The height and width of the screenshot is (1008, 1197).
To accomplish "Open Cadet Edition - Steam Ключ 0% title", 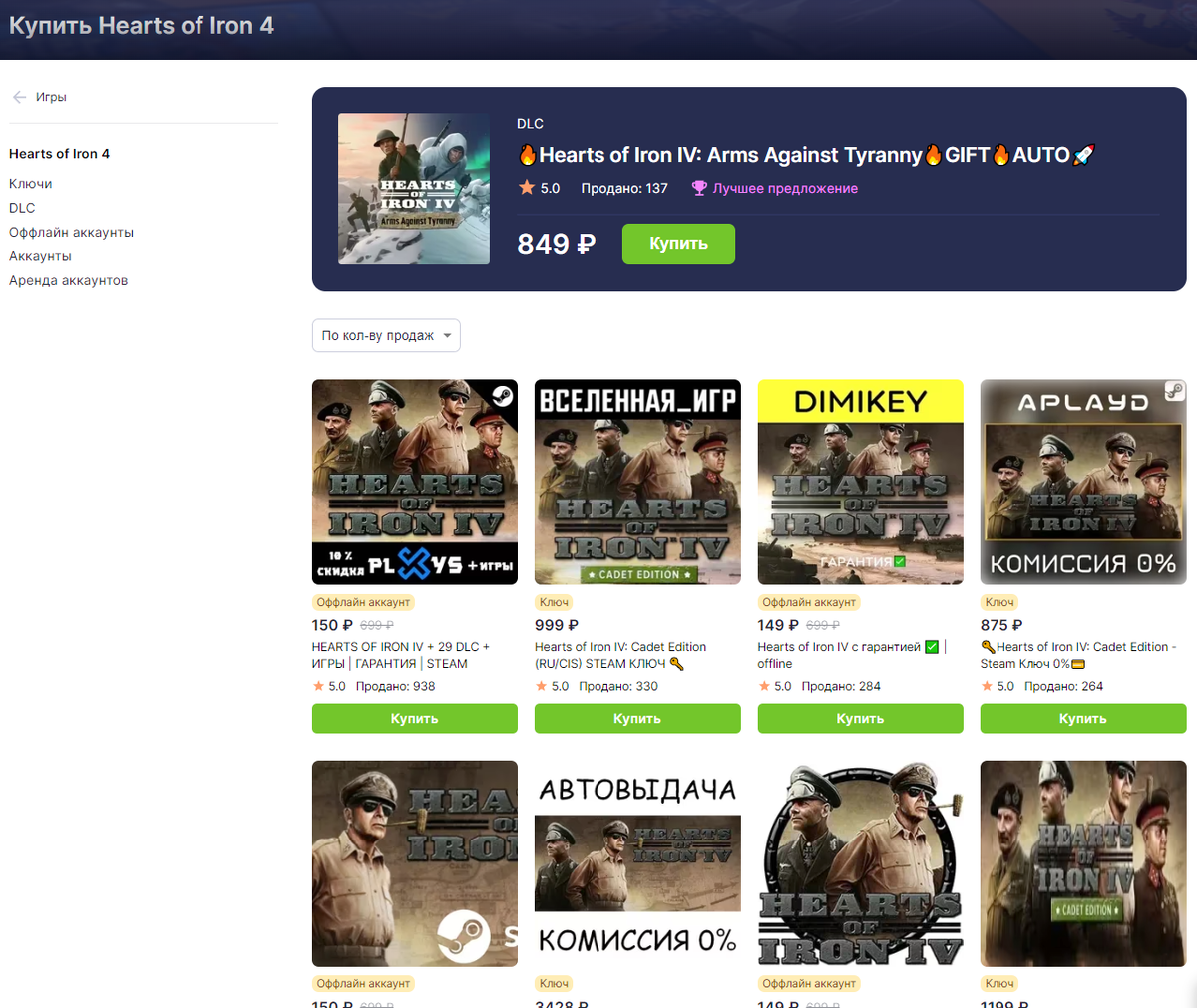I will [x=1078, y=655].
